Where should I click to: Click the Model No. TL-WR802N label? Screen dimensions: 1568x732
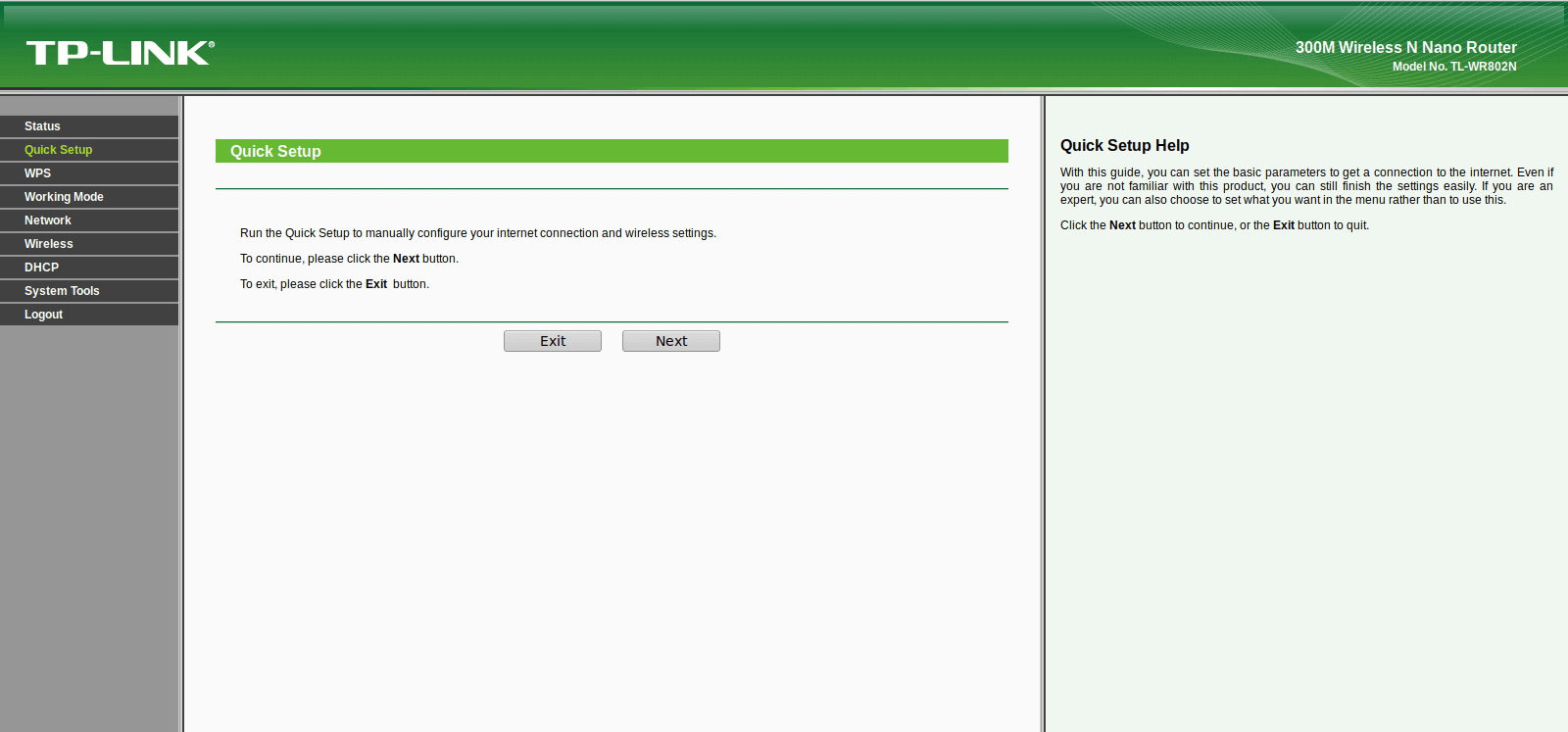coord(1454,67)
